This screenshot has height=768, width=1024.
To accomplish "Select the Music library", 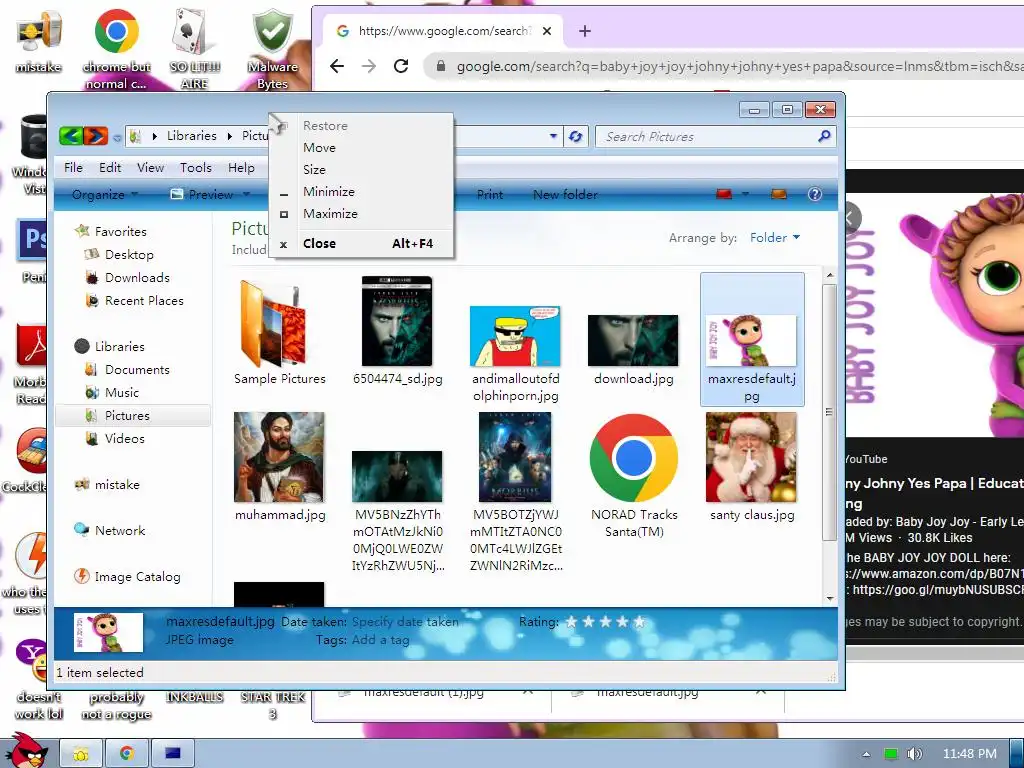I will point(121,392).
